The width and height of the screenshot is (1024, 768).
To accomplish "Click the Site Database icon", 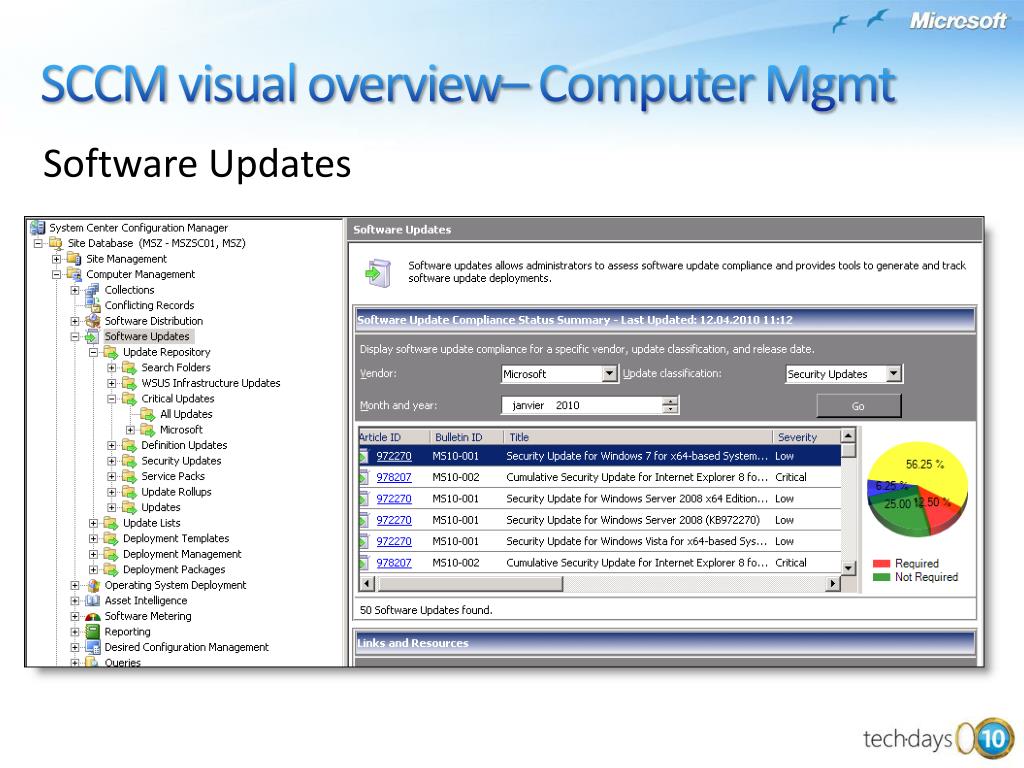I will pyautogui.click(x=56, y=243).
